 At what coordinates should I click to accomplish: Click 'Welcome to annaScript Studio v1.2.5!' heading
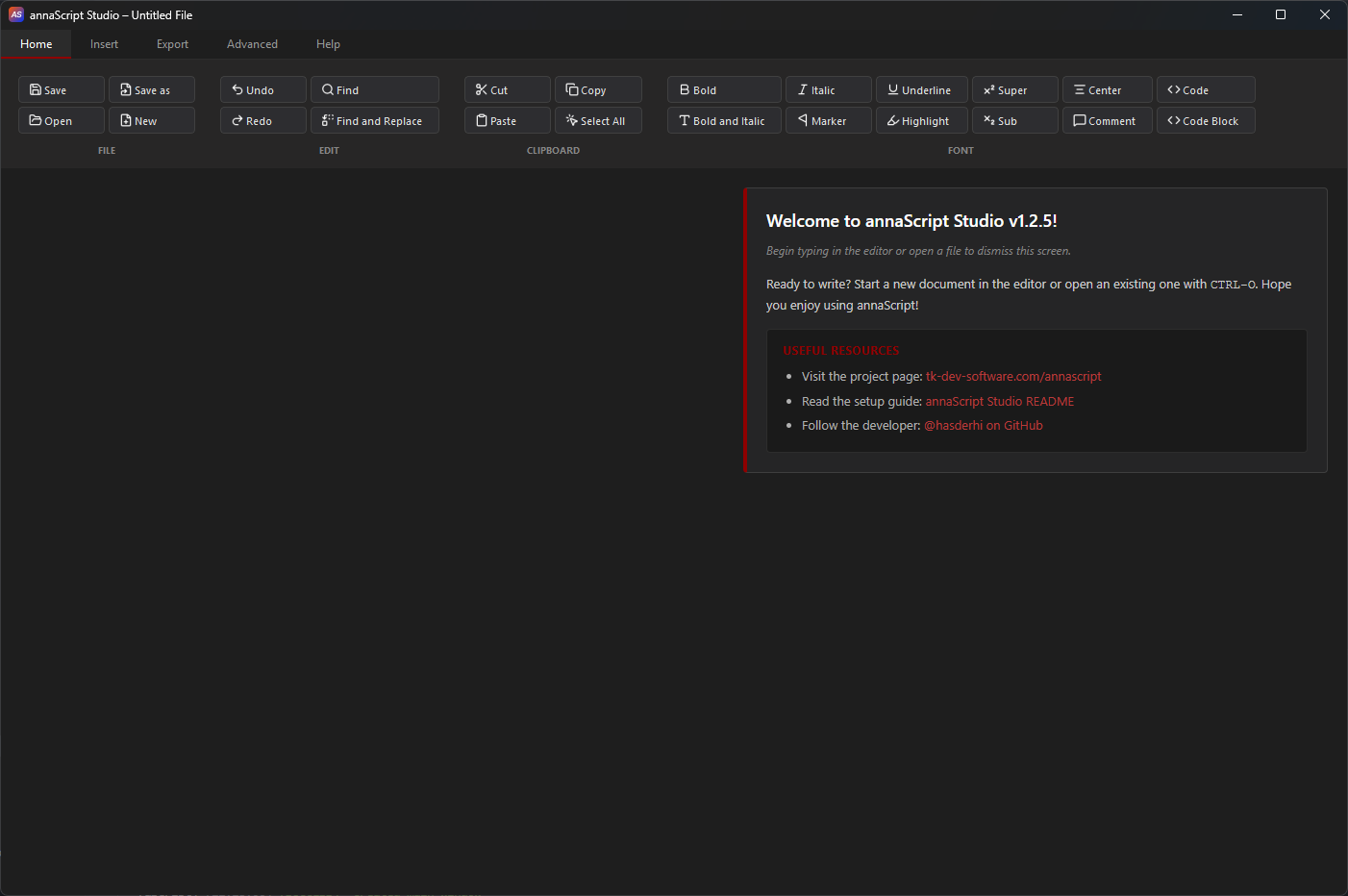[911, 221]
